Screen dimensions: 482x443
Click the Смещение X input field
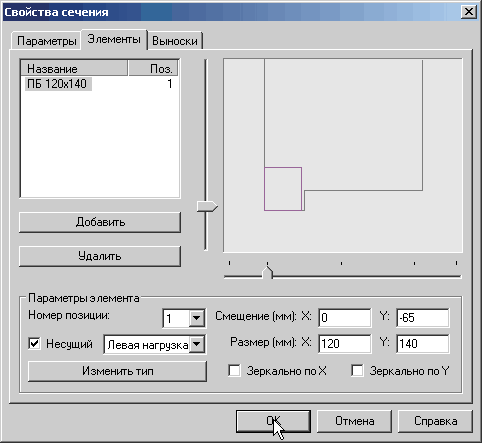pos(345,318)
